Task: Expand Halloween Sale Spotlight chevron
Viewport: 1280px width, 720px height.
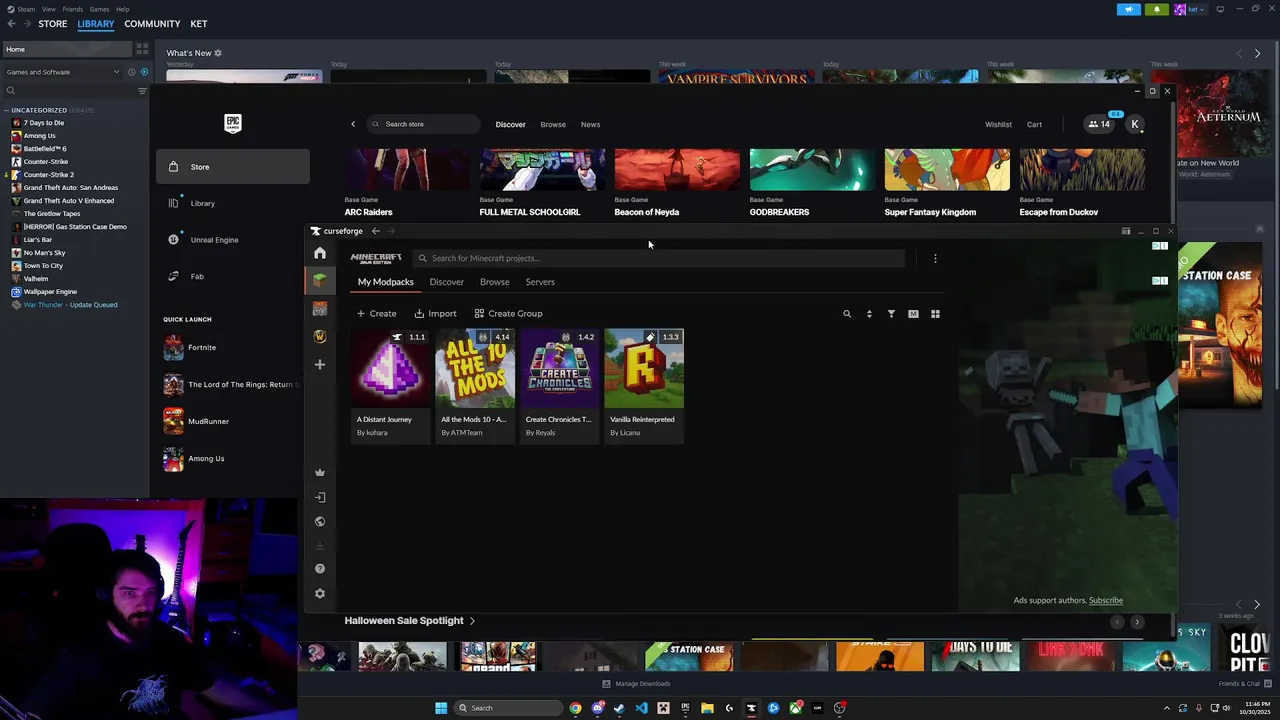Action: (x=472, y=621)
